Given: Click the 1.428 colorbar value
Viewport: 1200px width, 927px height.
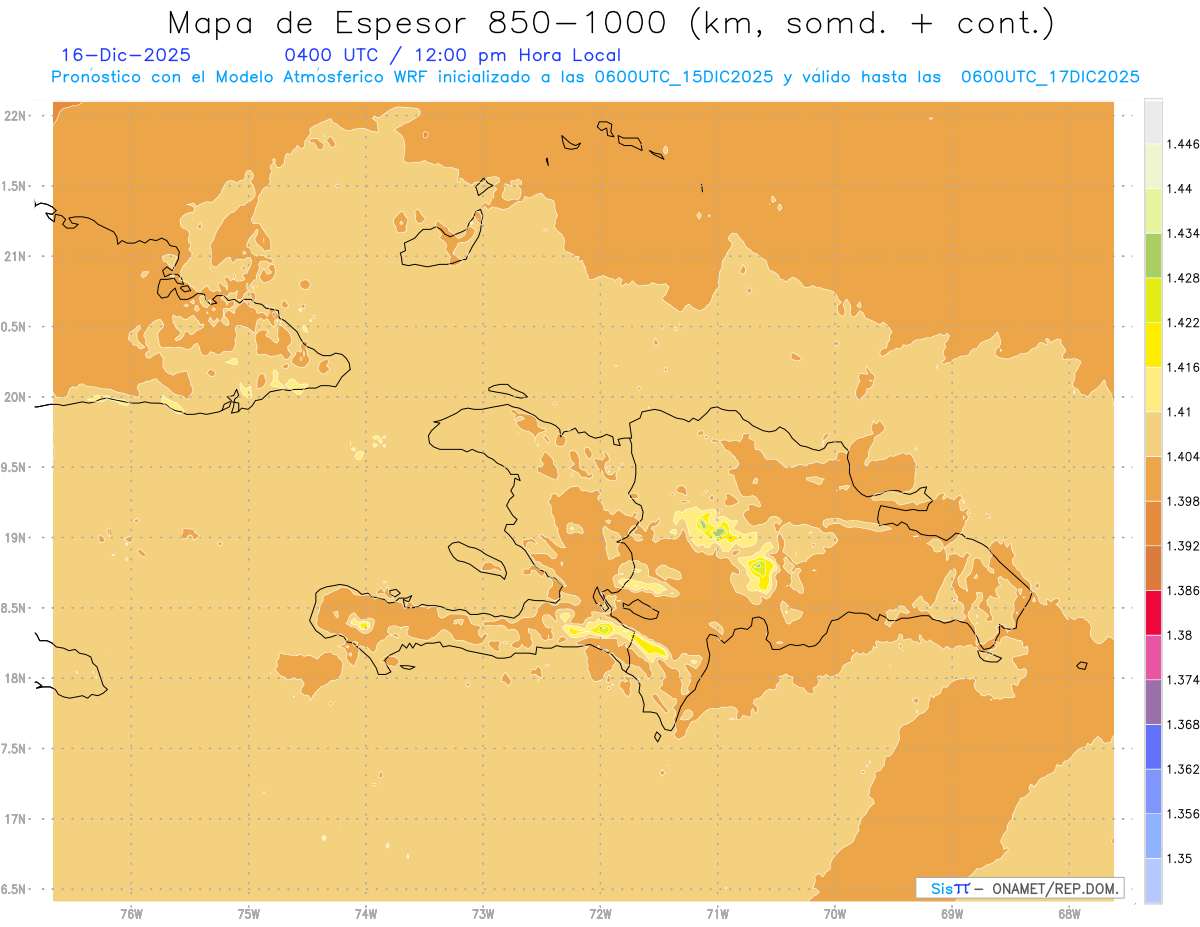Looking at the screenshot, I should [1182, 278].
